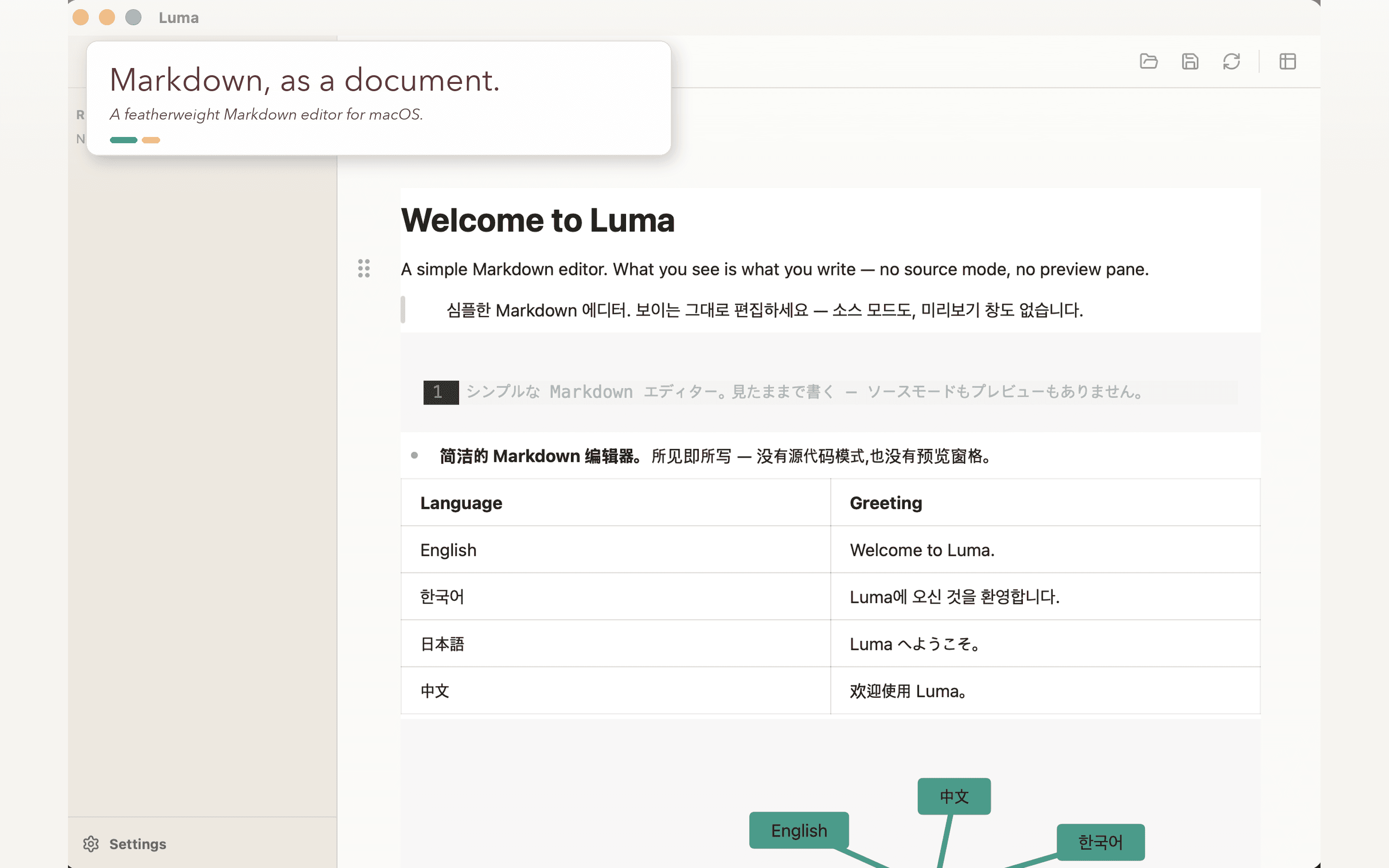Viewport: 1389px width, 868px height.
Task: Open the Settings label in the sidebar
Action: [138, 844]
